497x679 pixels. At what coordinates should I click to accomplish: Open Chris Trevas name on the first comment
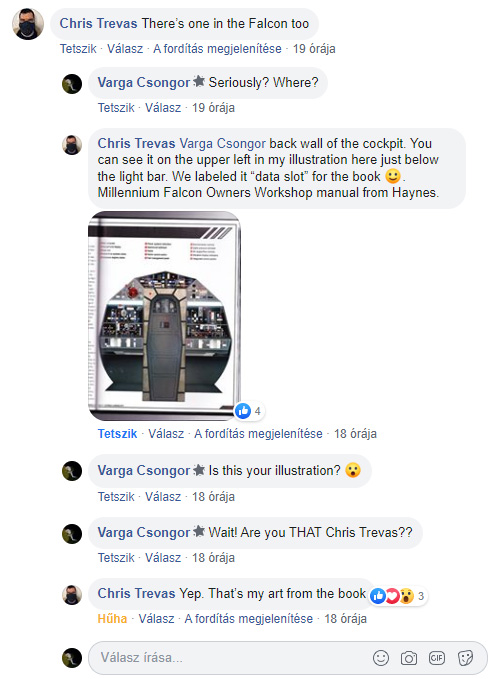coord(98,23)
